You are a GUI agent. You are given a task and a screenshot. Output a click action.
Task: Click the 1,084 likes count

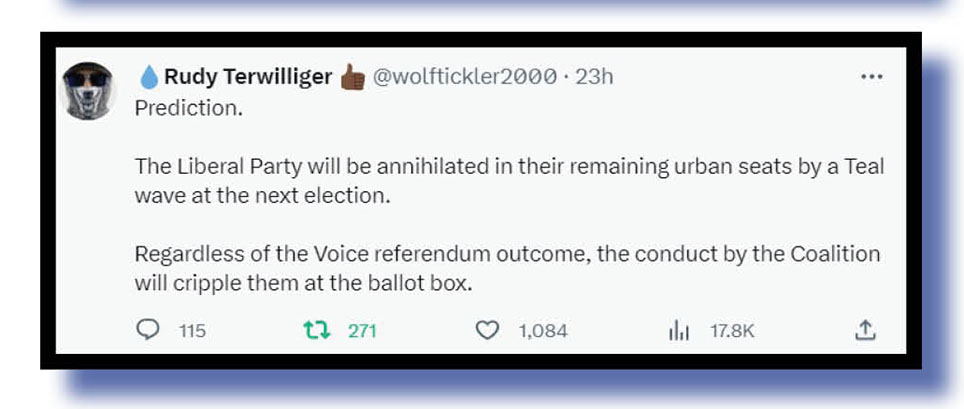[x=543, y=331]
